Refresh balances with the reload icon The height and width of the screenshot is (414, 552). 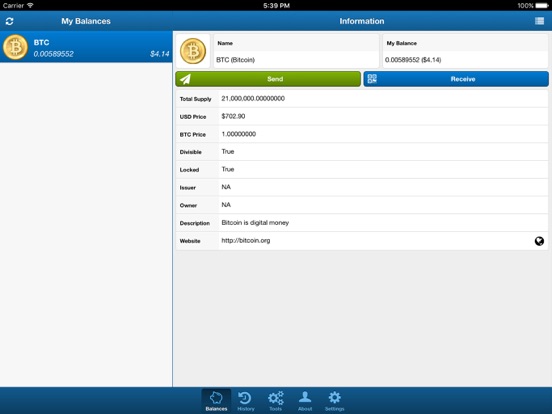10,21
